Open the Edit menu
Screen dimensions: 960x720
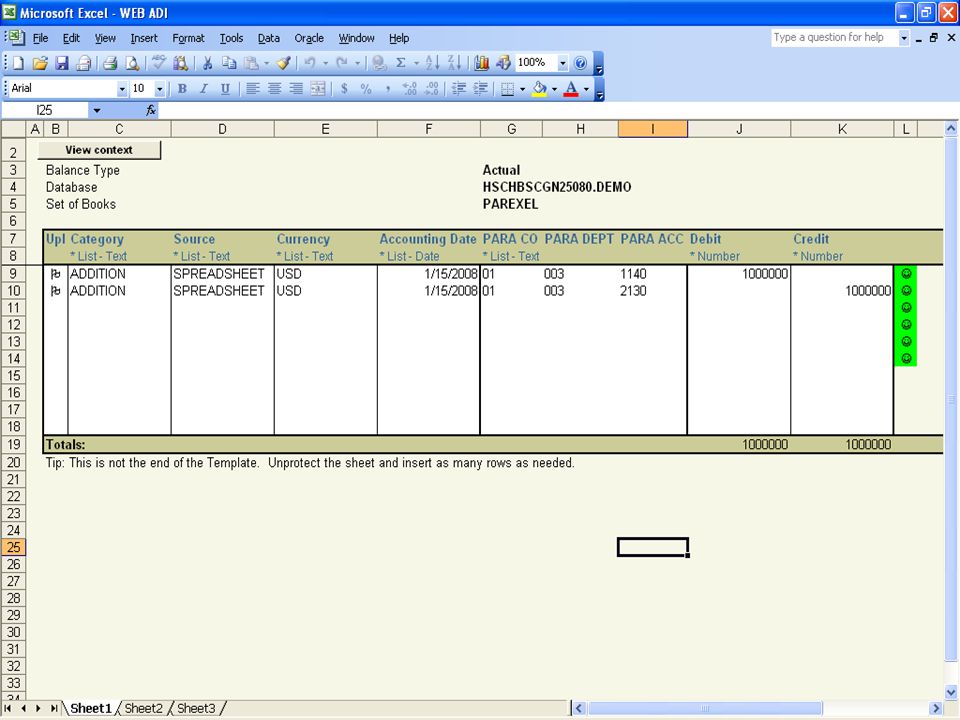[x=71, y=38]
